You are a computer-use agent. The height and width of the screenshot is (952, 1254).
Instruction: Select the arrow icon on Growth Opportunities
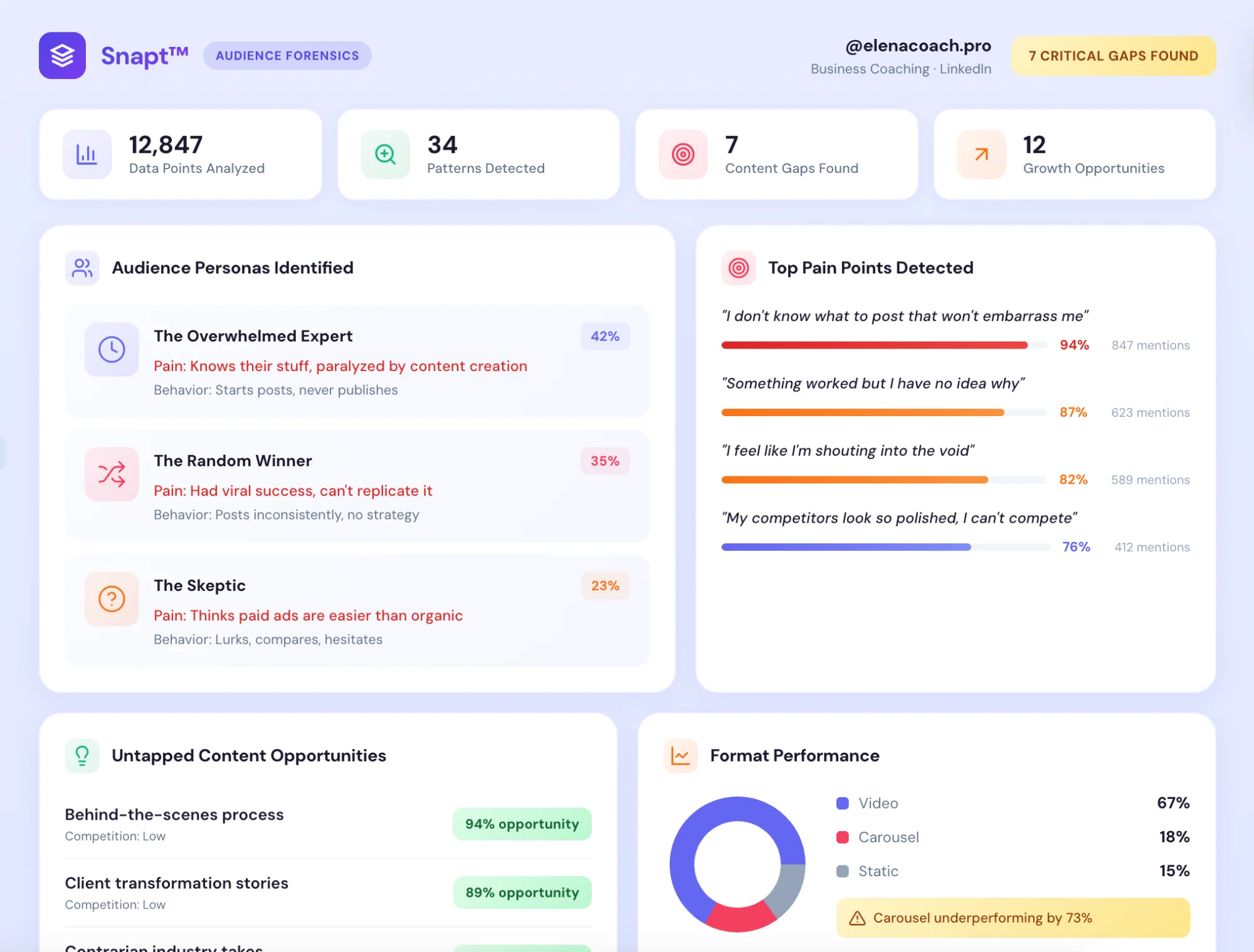[x=980, y=154]
